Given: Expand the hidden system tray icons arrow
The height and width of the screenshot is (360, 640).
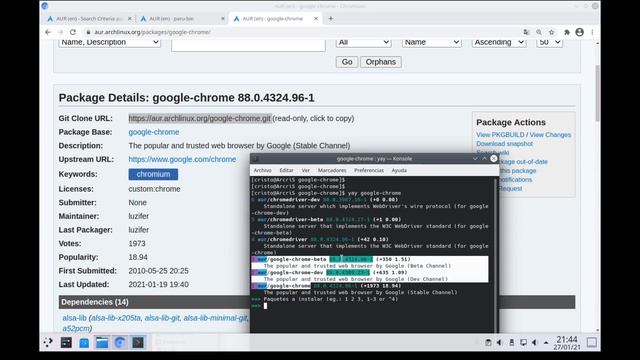Looking at the screenshot, I should click(546, 343).
